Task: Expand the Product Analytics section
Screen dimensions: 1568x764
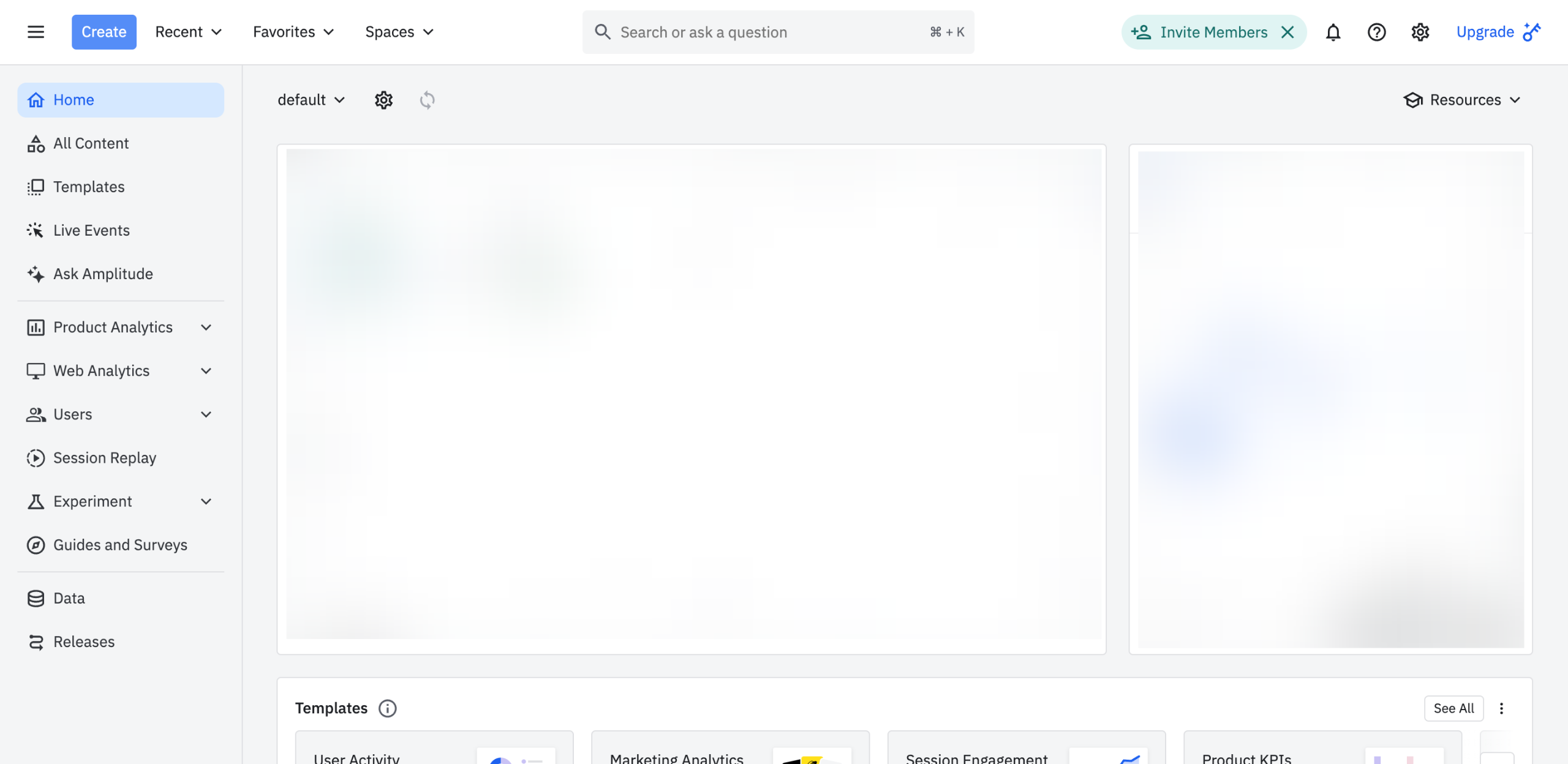Action: [x=206, y=328]
